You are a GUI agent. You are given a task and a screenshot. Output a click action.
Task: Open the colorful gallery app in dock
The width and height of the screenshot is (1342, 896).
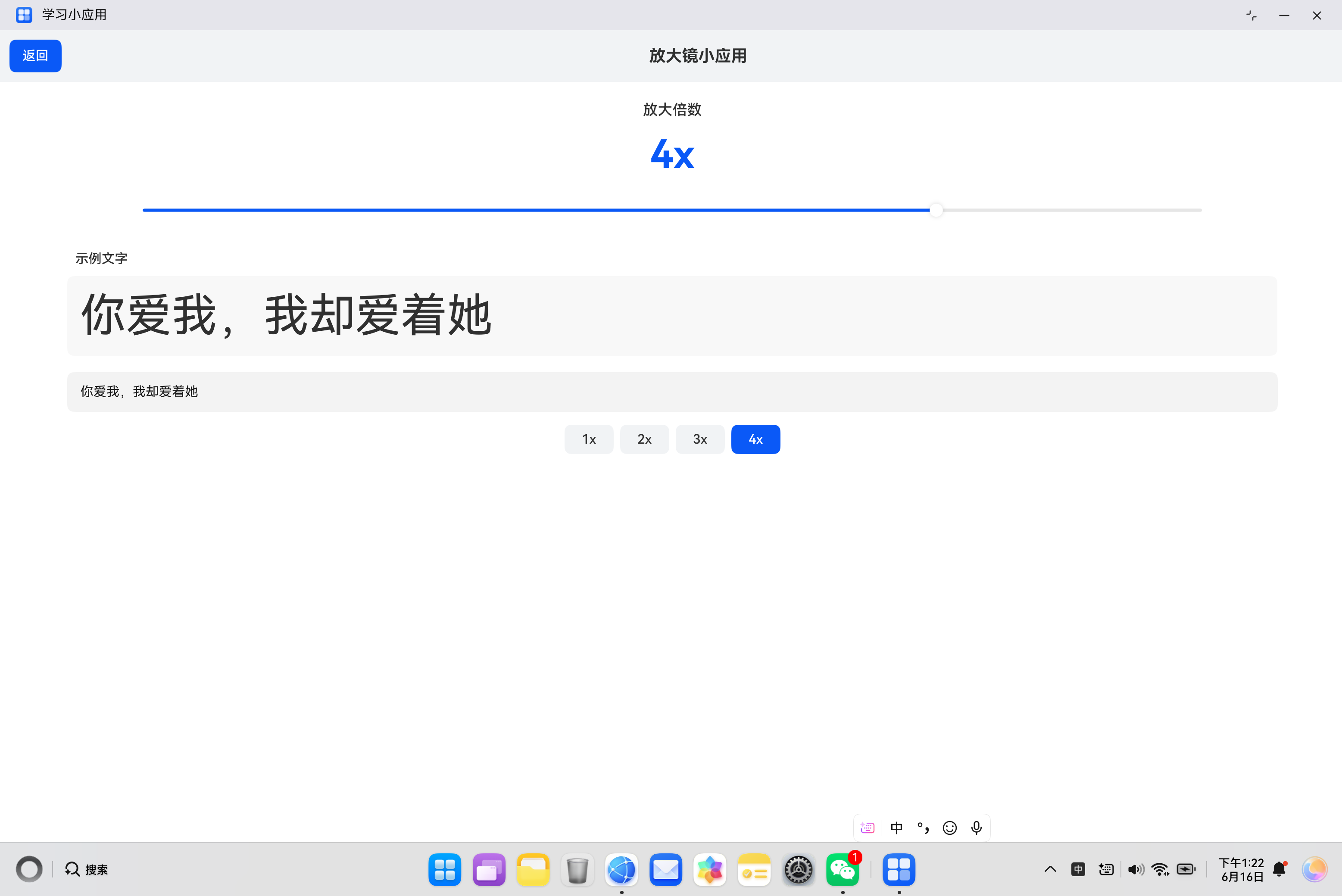[x=710, y=870]
